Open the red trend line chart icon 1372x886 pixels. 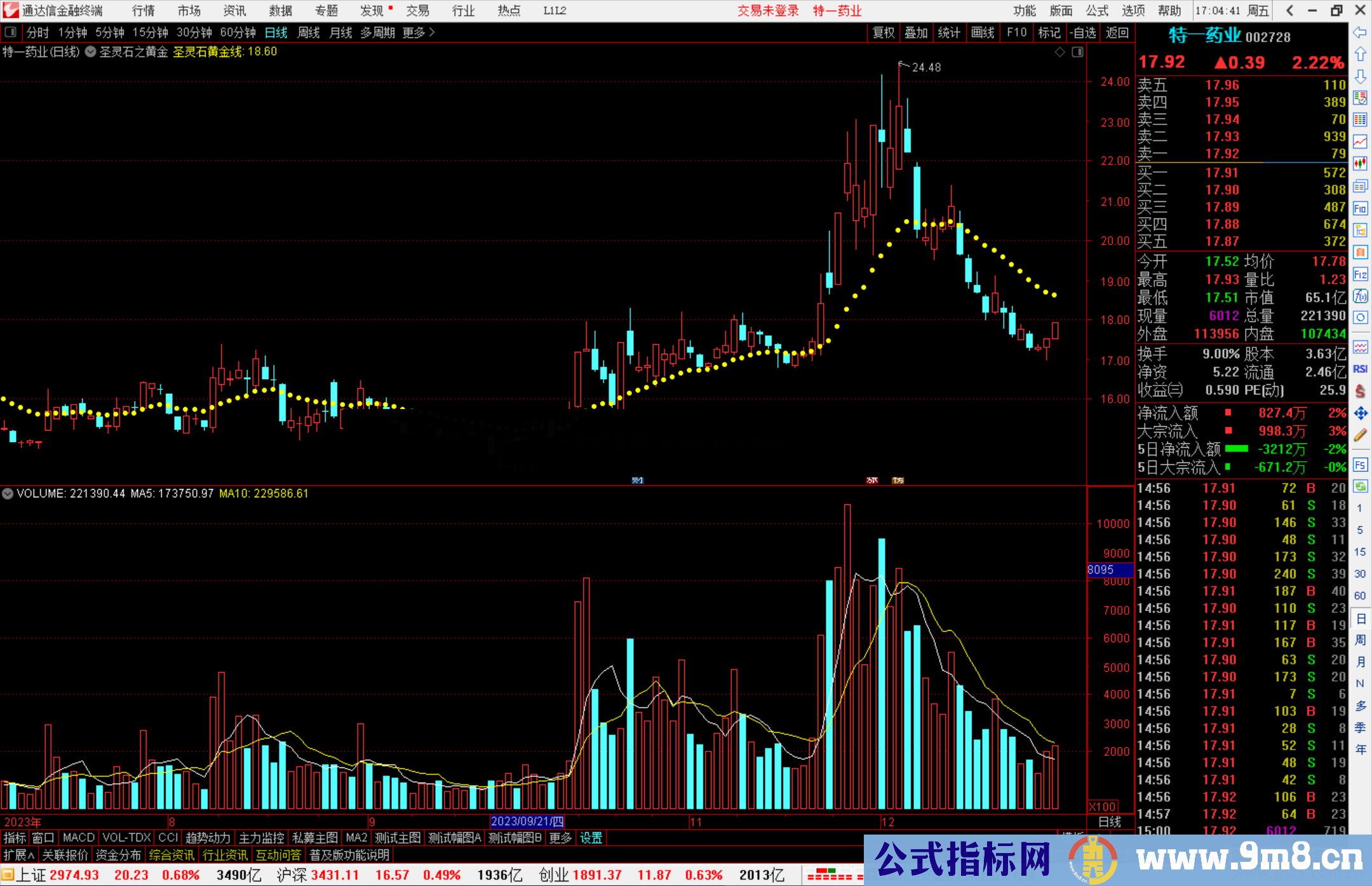[x=1359, y=142]
